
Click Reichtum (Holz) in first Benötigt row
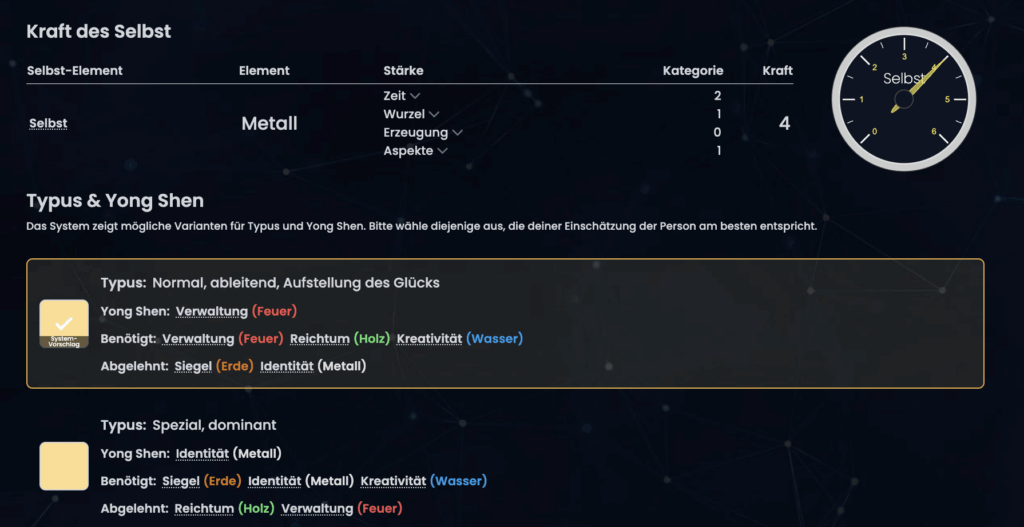340,338
